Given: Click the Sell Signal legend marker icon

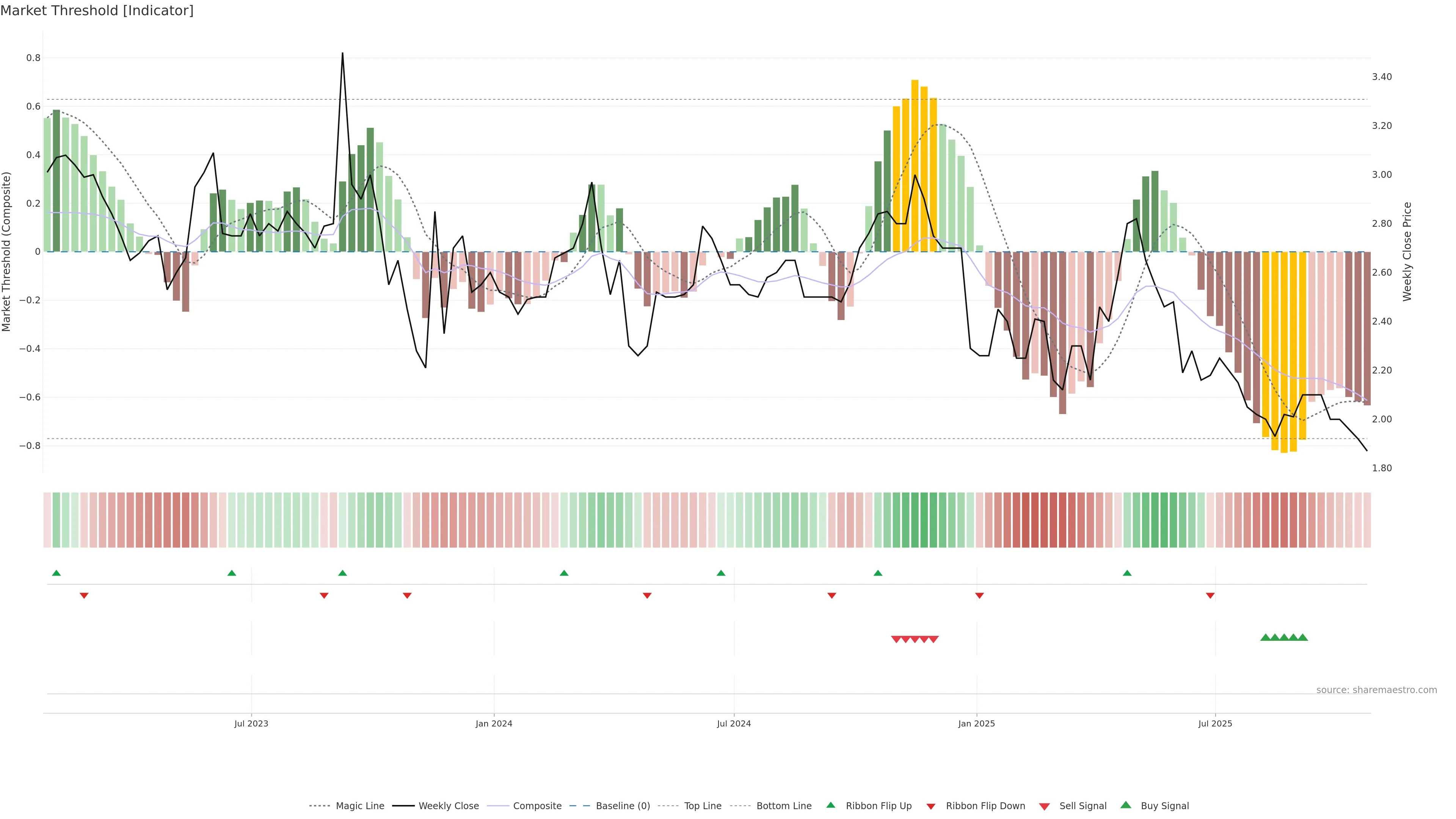Looking at the screenshot, I should click(1045, 806).
